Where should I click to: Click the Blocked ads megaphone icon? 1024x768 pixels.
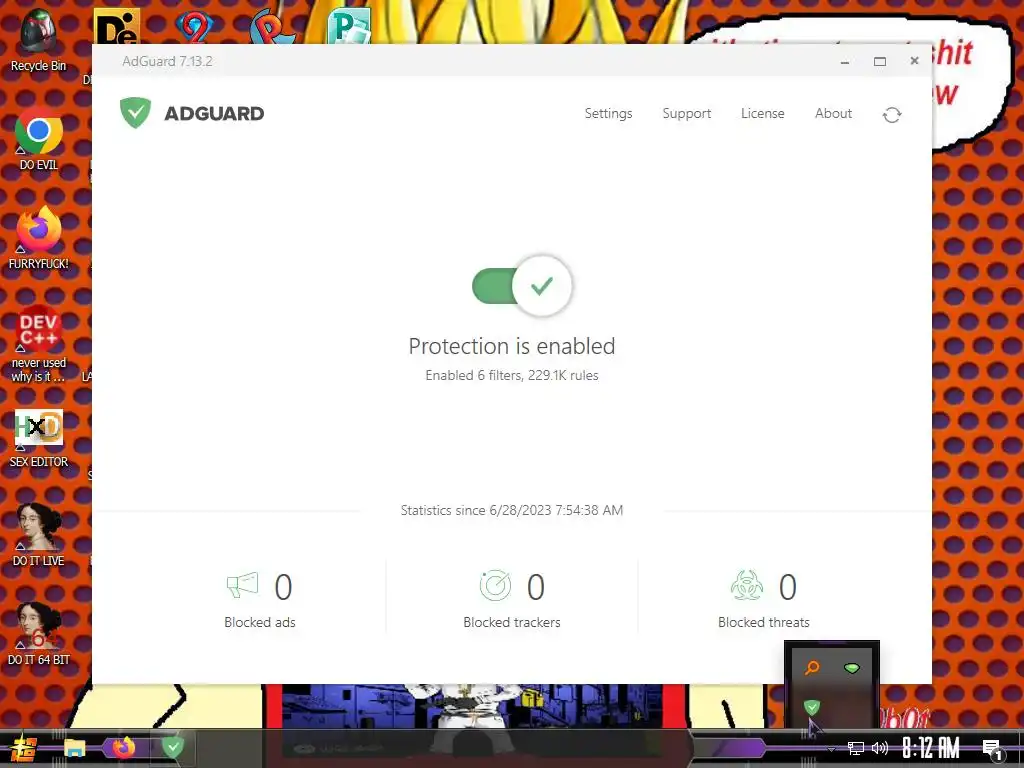242,585
